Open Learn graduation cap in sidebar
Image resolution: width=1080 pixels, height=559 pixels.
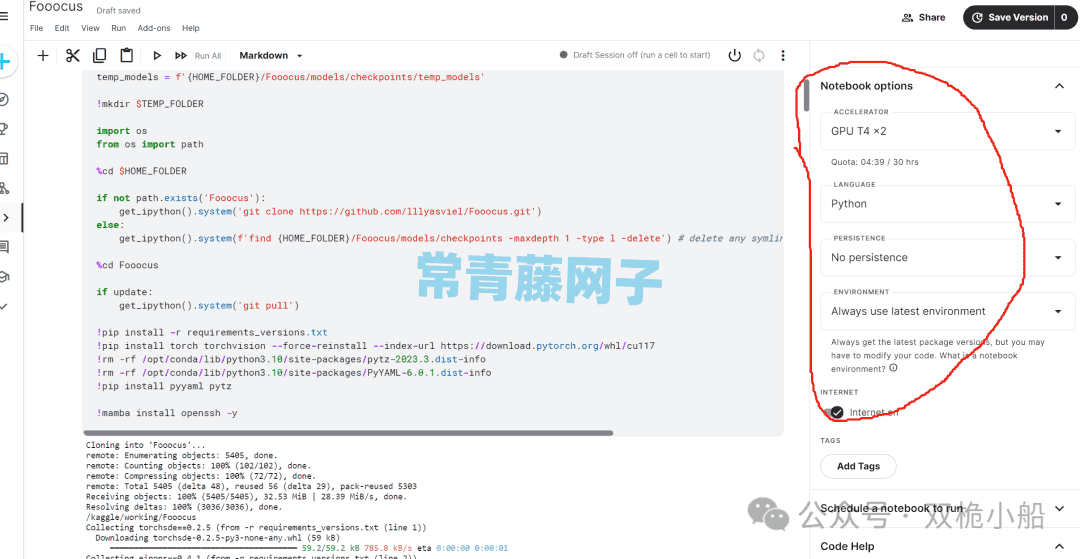[x=4, y=277]
